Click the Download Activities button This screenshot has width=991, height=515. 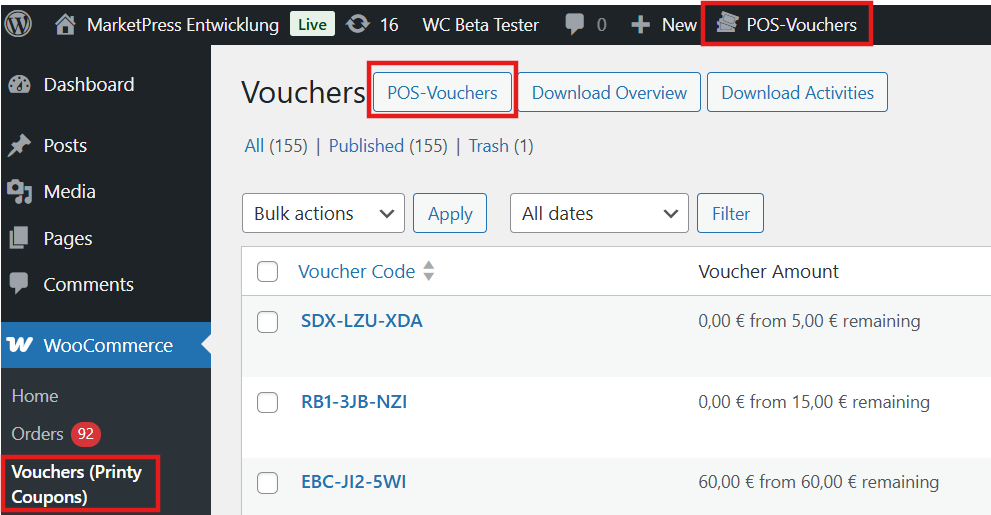click(798, 92)
